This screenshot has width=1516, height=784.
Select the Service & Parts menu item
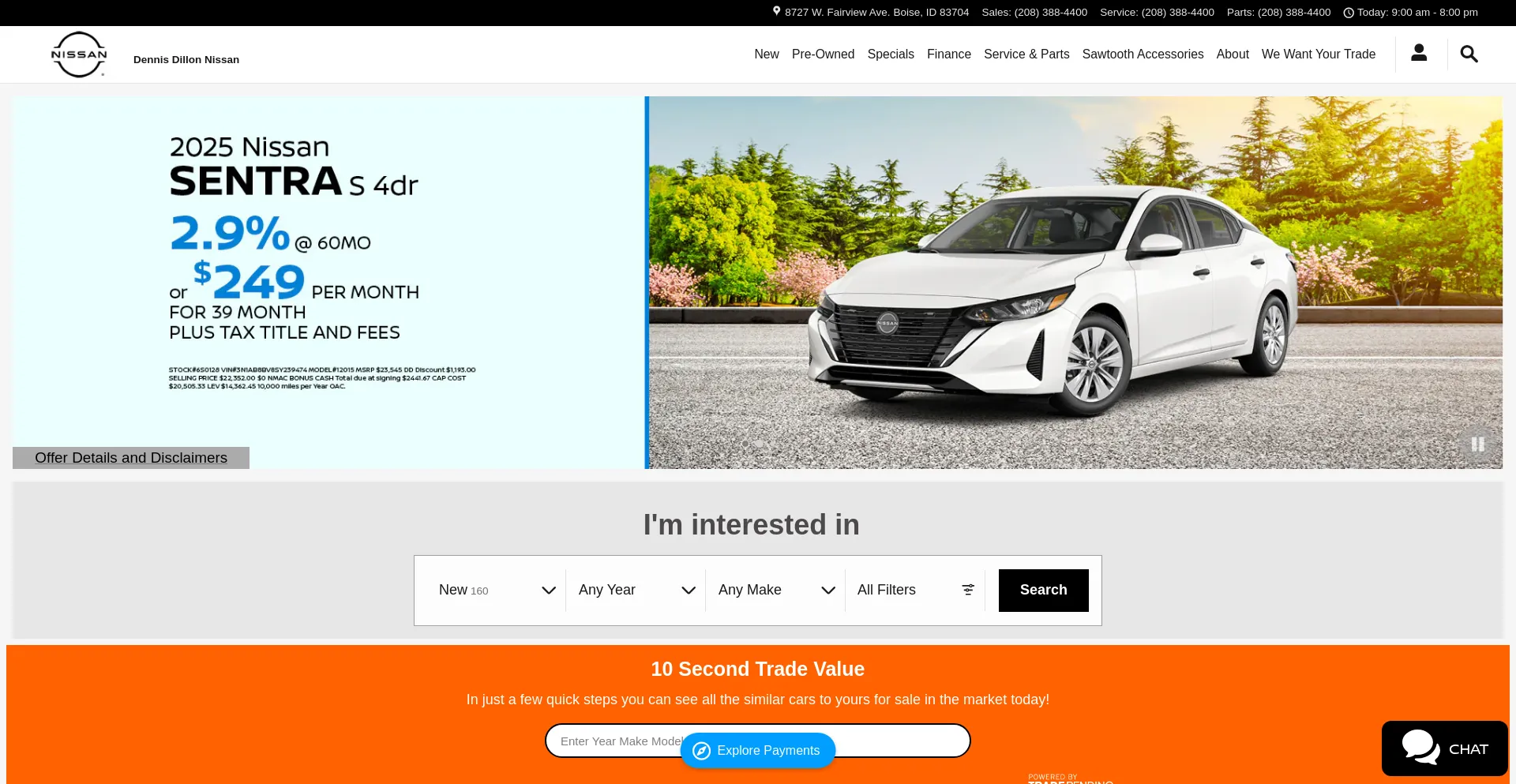pyautogui.click(x=1026, y=54)
